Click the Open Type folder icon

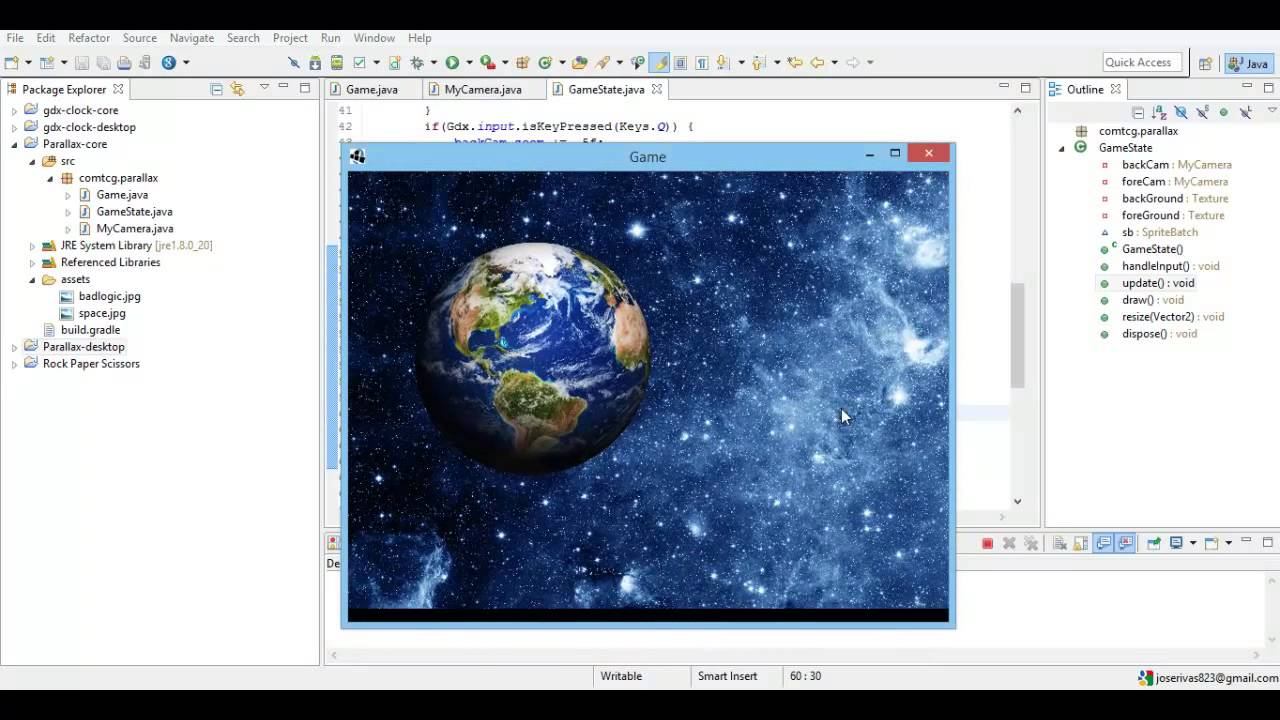point(580,62)
